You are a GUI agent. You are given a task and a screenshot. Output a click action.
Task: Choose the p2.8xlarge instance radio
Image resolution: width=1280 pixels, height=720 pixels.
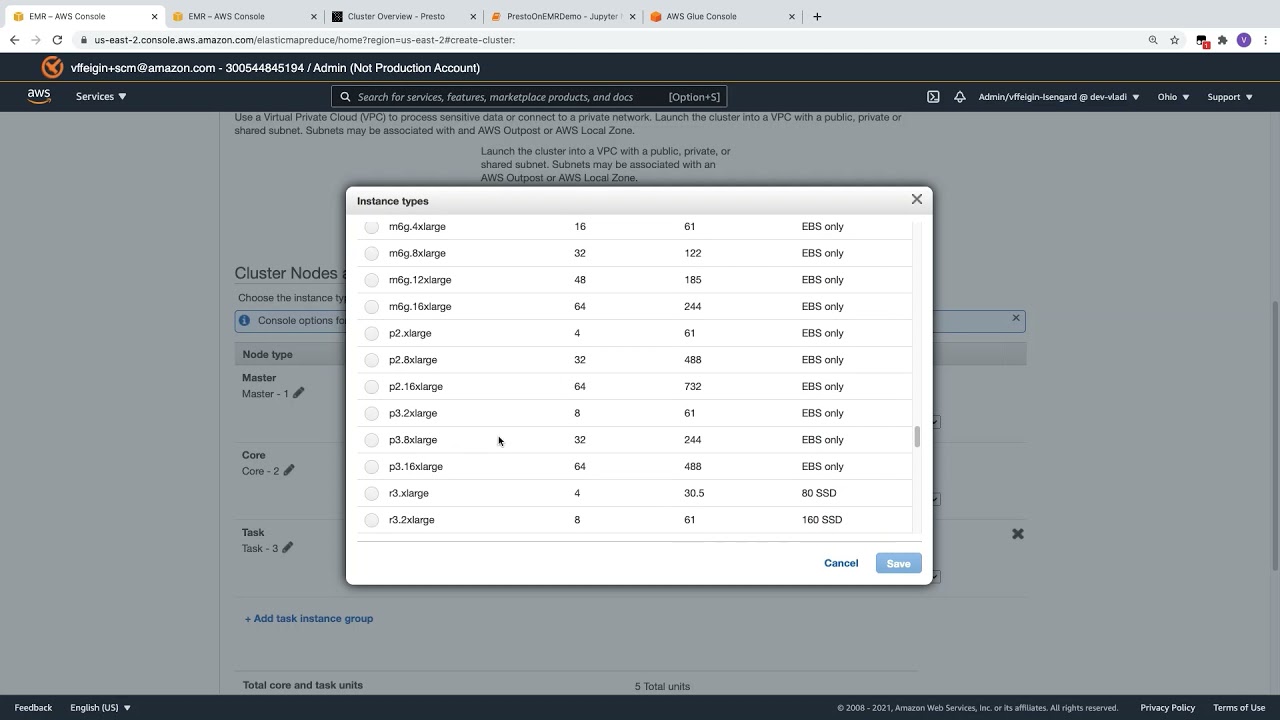pyautogui.click(x=372, y=360)
